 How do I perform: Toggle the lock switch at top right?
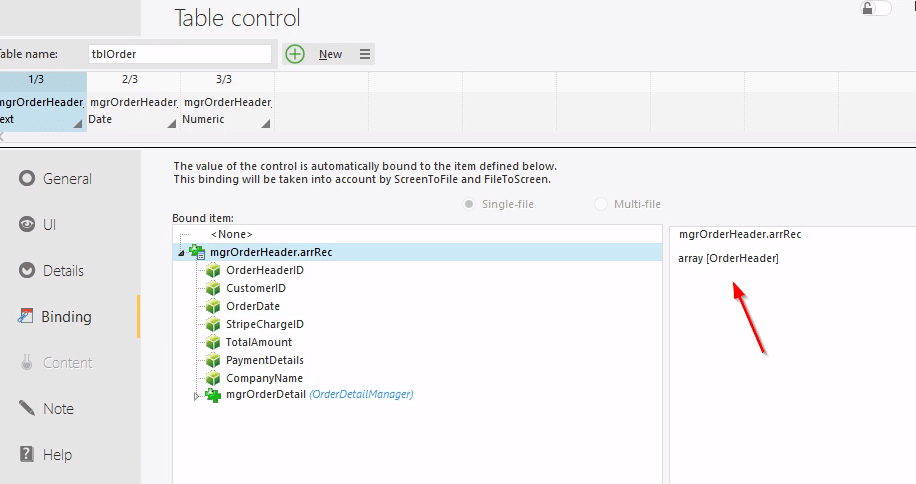pos(875,8)
